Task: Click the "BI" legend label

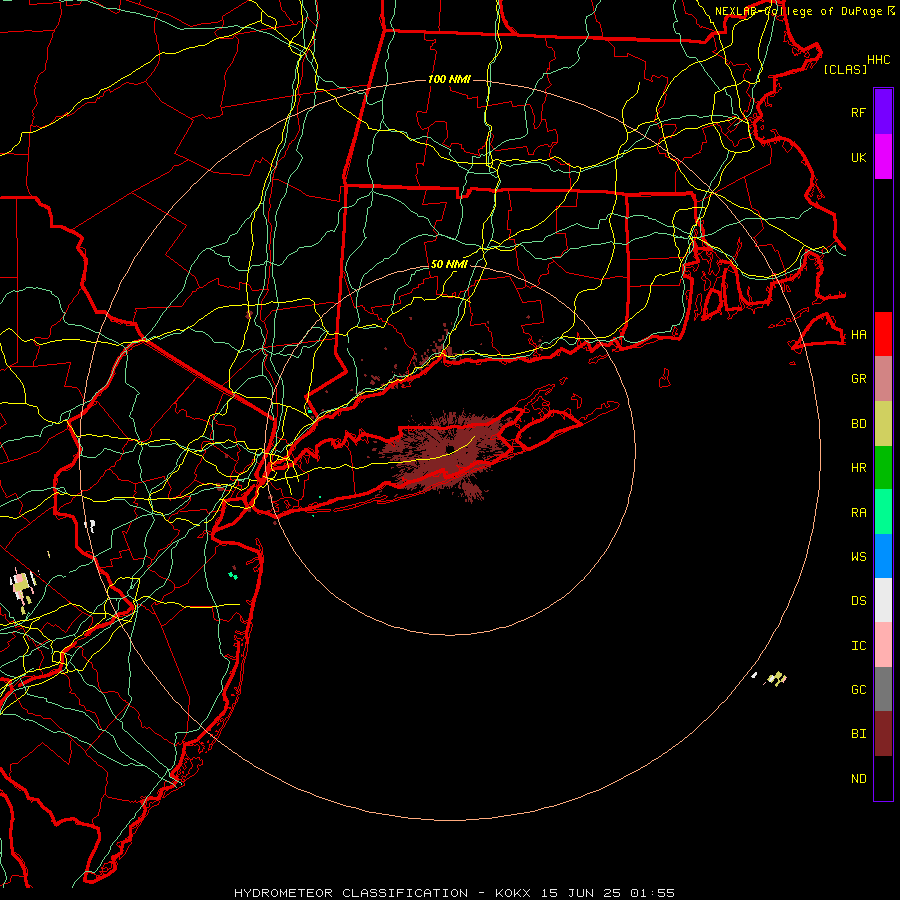Action: [x=859, y=734]
